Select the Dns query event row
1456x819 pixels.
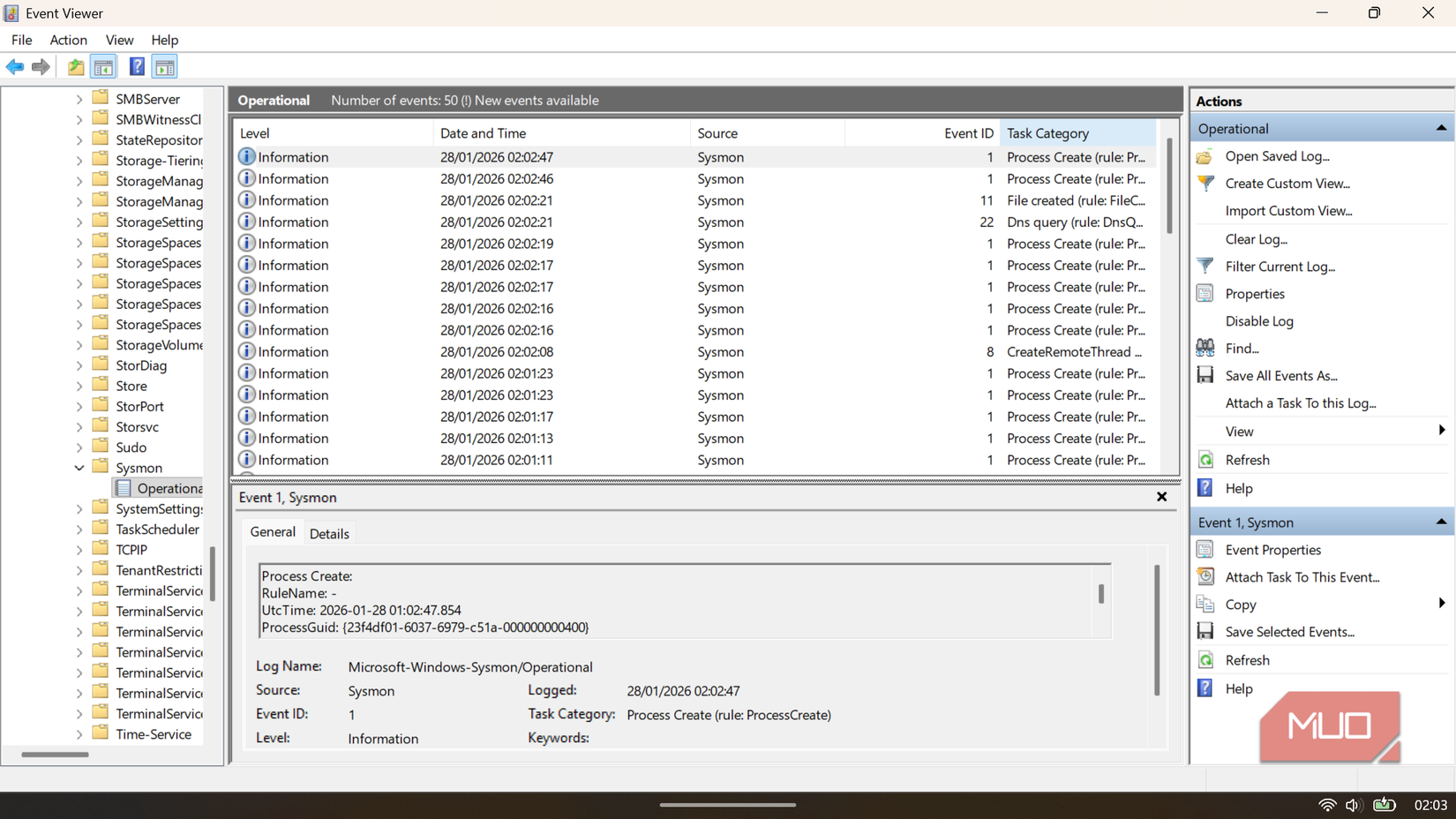coord(695,222)
